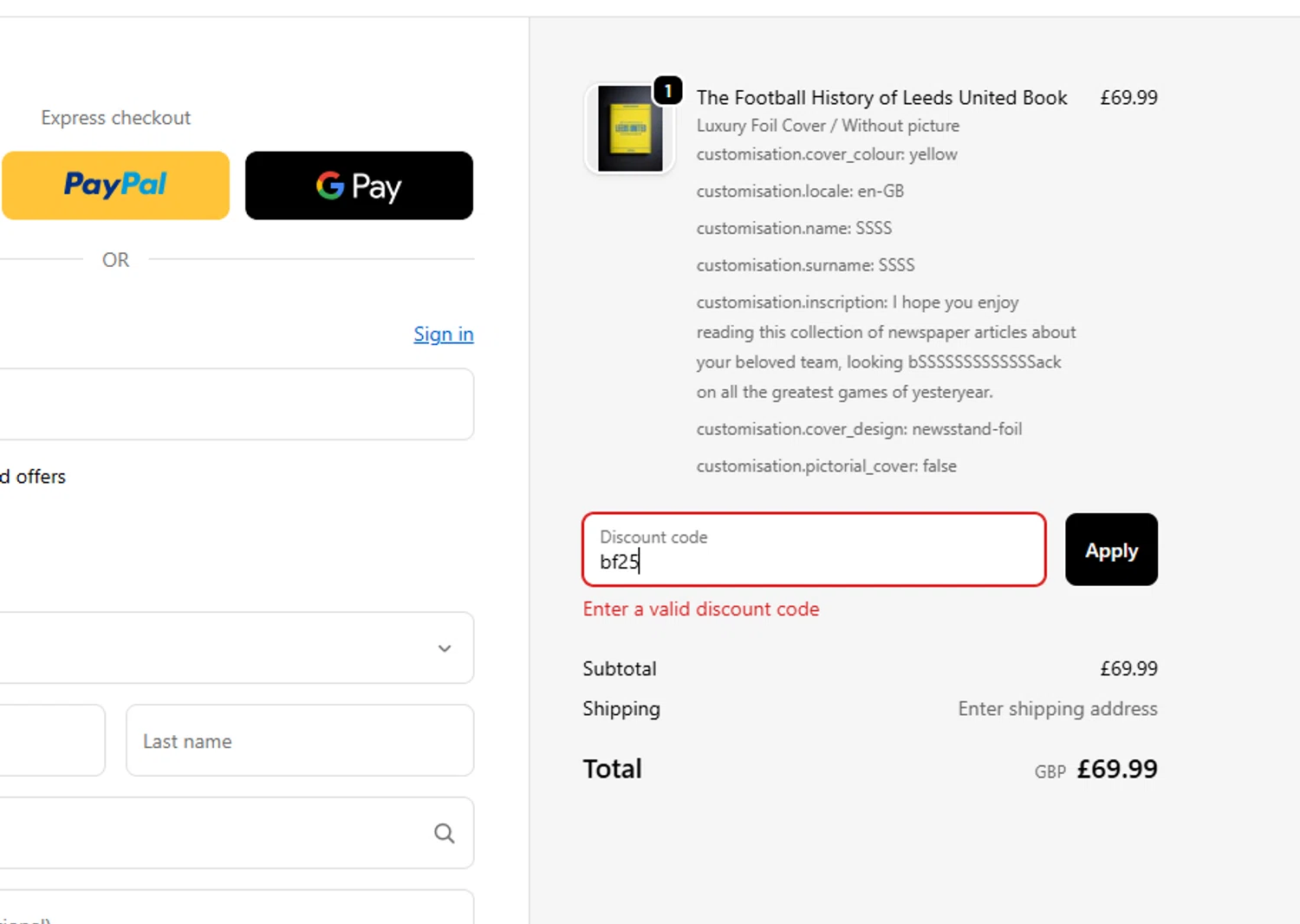This screenshot has width=1300, height=924.
Task: Click the address search magnifier icon
Action: [x=445, y=833]
